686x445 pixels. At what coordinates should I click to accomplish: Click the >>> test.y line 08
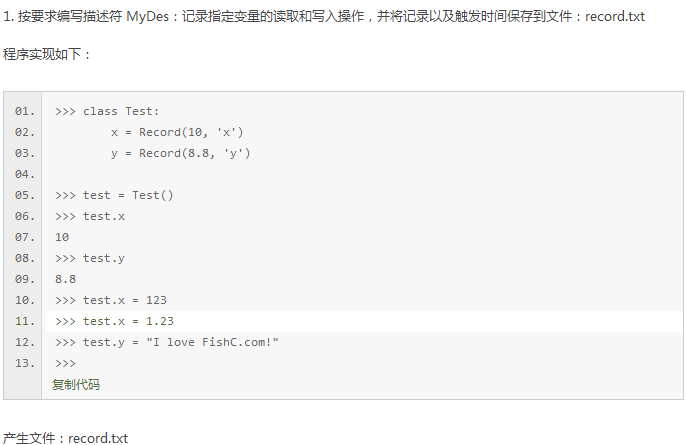pyautogui.click(x=90, y=258)
